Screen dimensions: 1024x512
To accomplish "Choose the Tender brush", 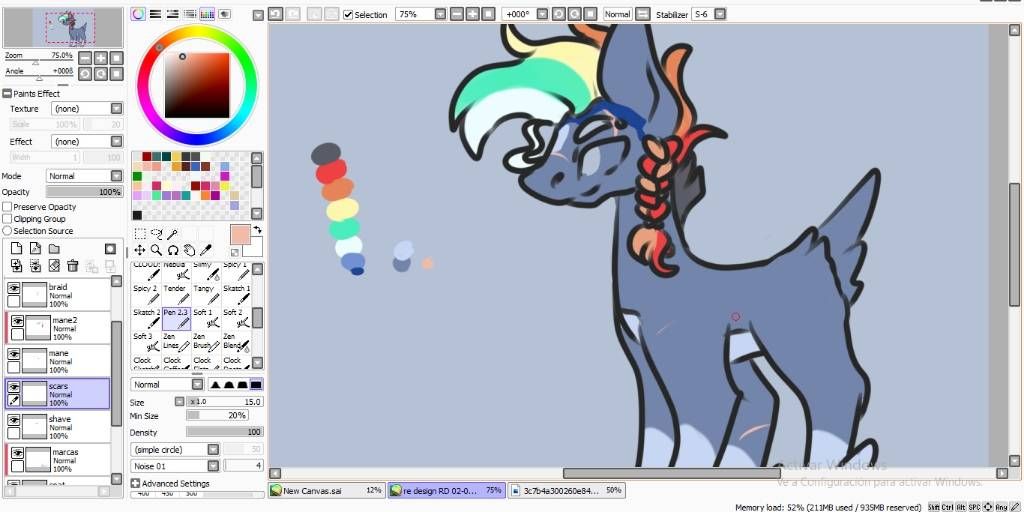I will click(x=176, y=295).
